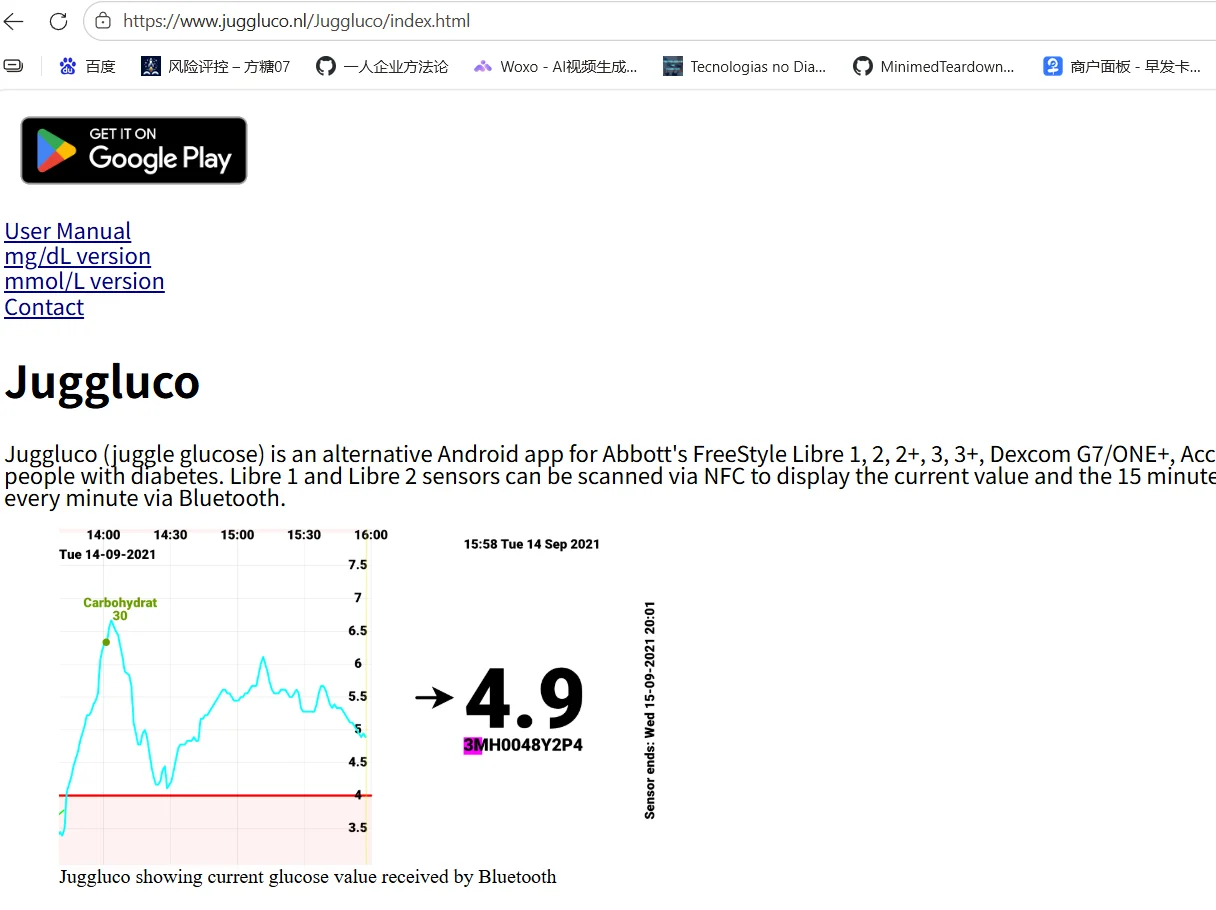Viewport: 1216px width, 910px height.
Task: Click the sensor ID 3MH0048Y2P4
Action: pyautogui.click(x=523, y=745)
